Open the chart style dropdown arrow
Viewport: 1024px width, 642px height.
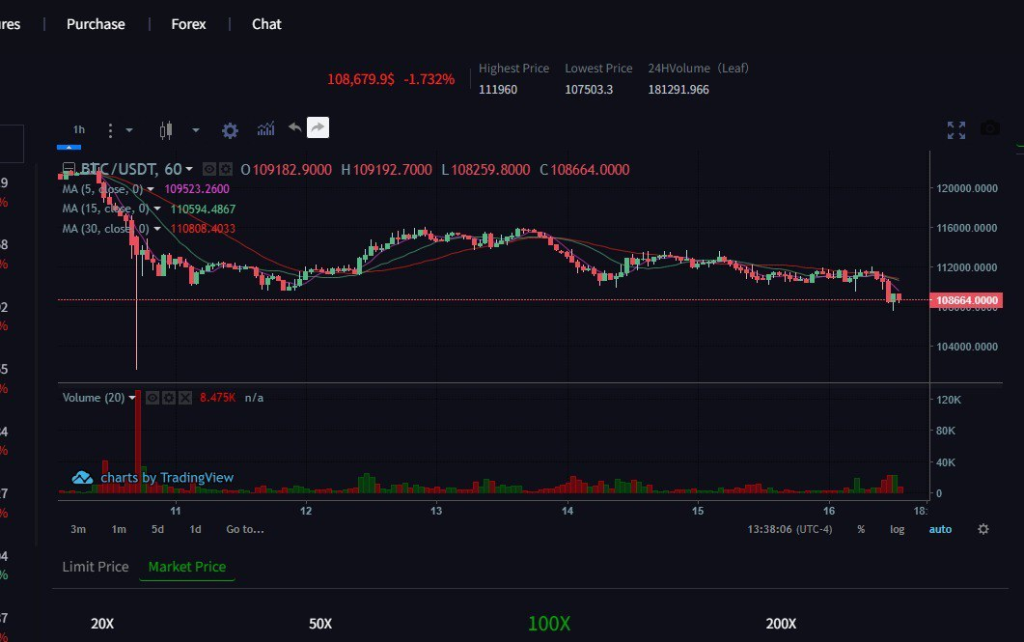click(195, 130)
